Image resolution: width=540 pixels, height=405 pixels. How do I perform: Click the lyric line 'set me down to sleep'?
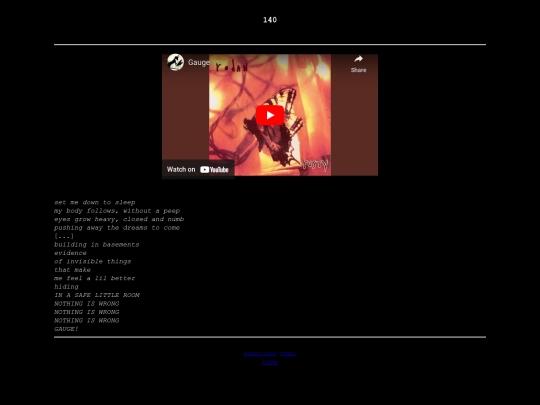coord(95,202)
